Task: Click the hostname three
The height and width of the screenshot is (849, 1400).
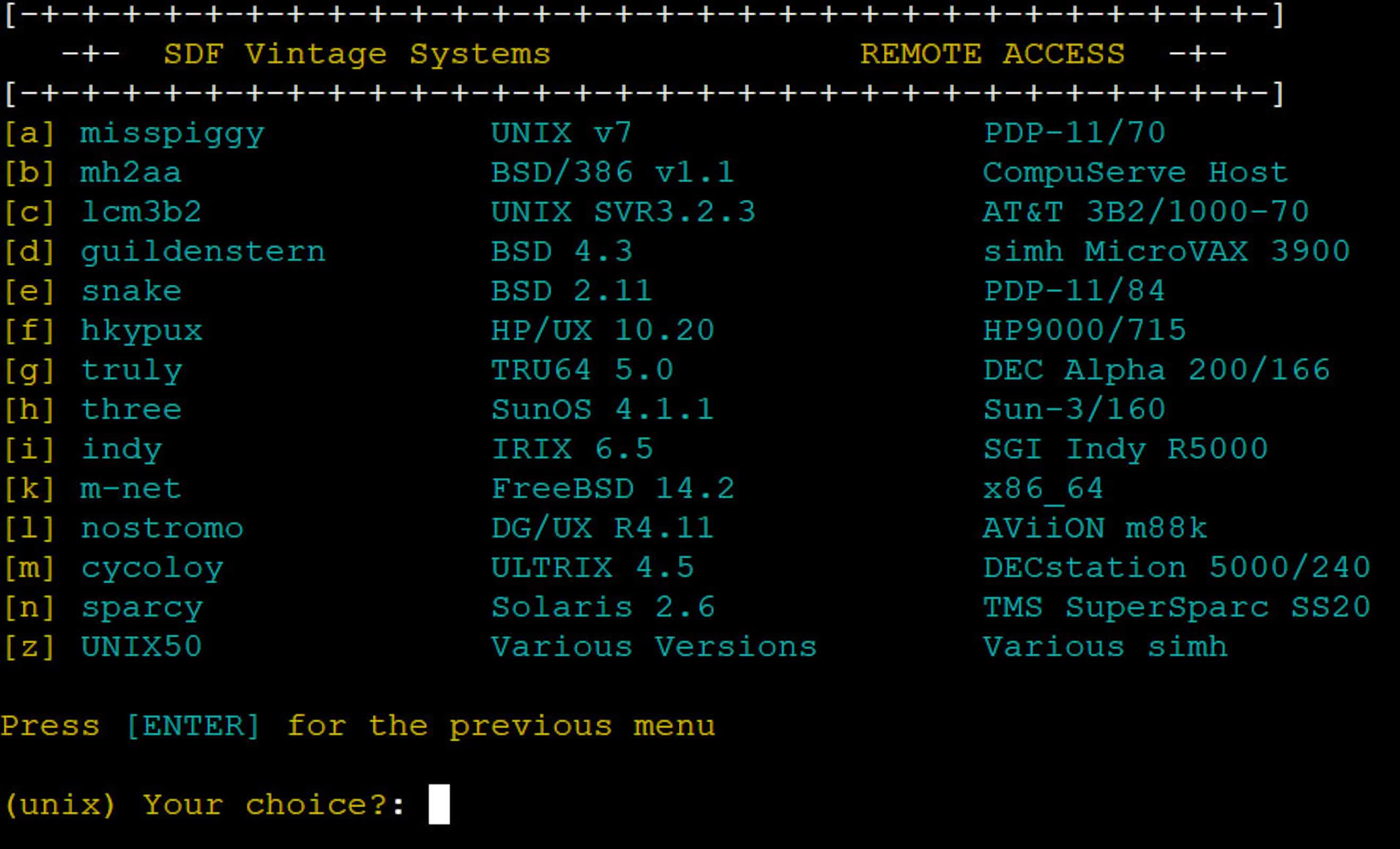Action: tap(131, 410)
